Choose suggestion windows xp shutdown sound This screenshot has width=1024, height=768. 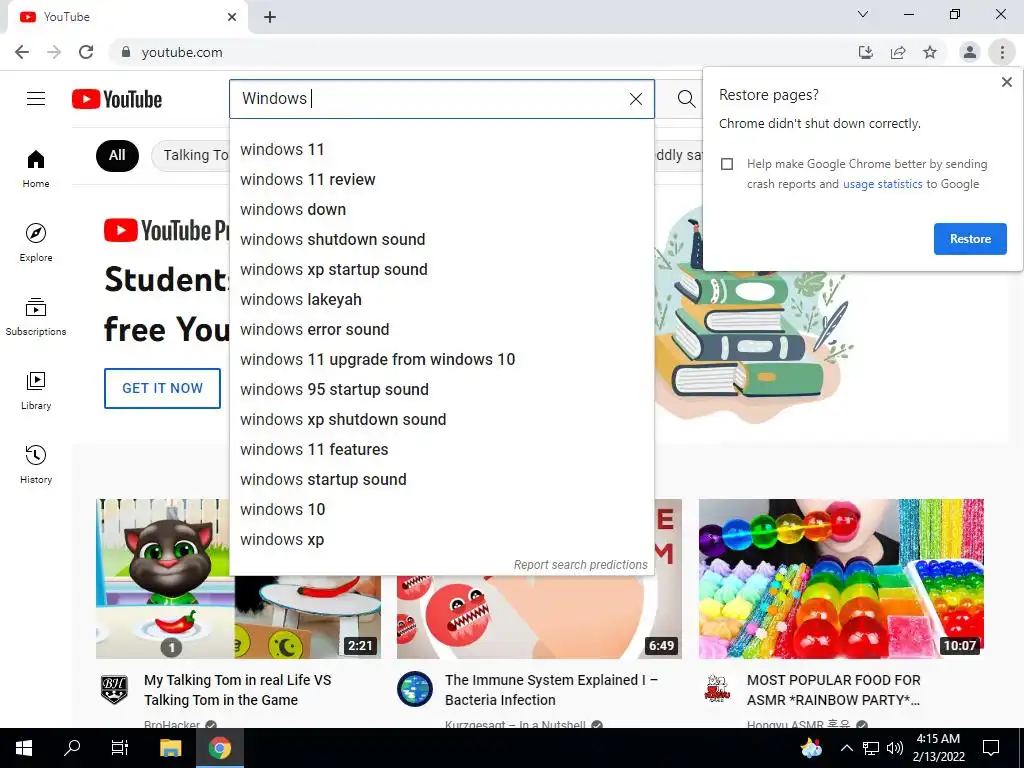click(442, 420)
